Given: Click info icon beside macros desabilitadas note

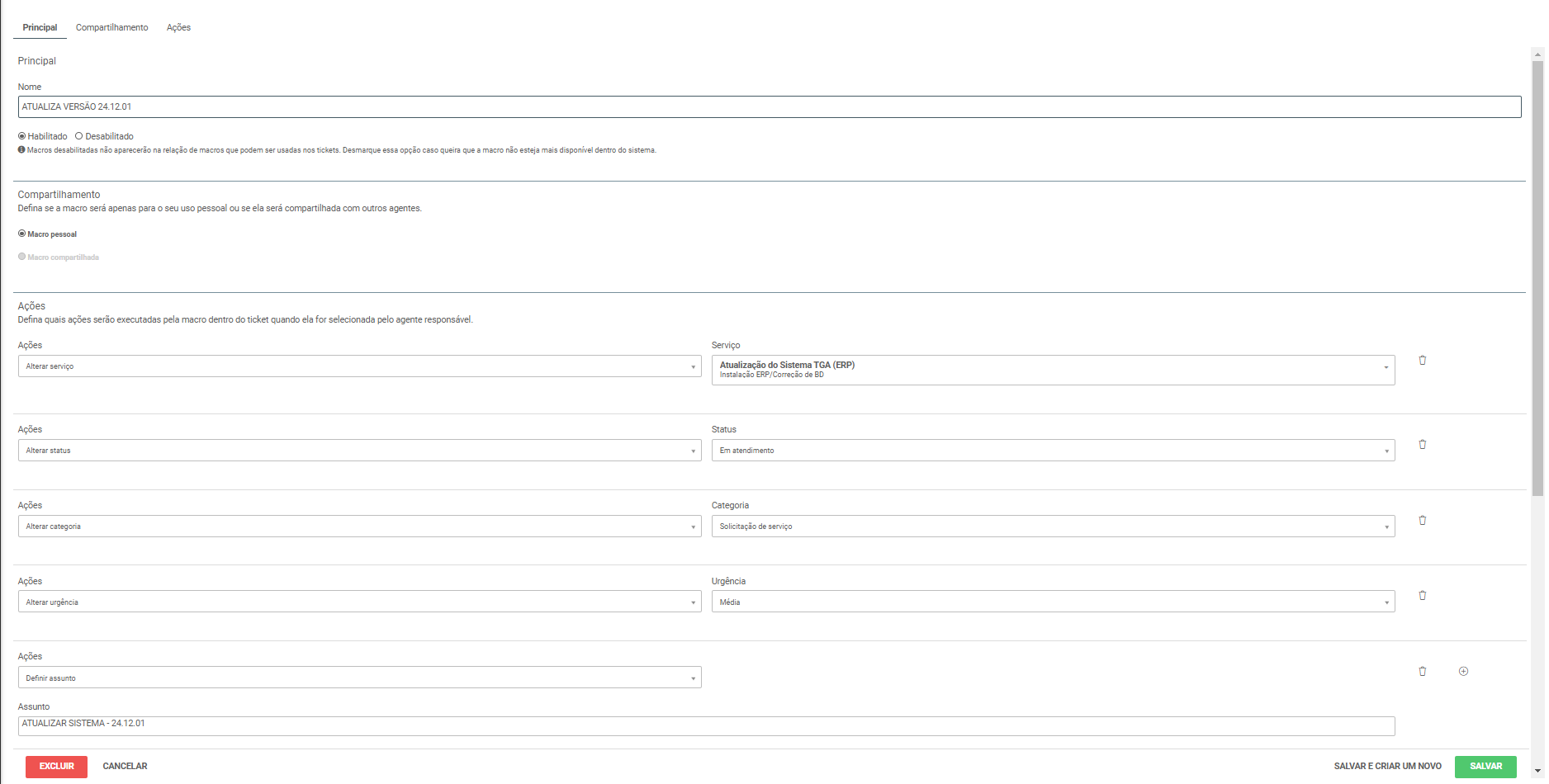Looking at the screenshot, I should pyautogui.click(x=21, y=150).
